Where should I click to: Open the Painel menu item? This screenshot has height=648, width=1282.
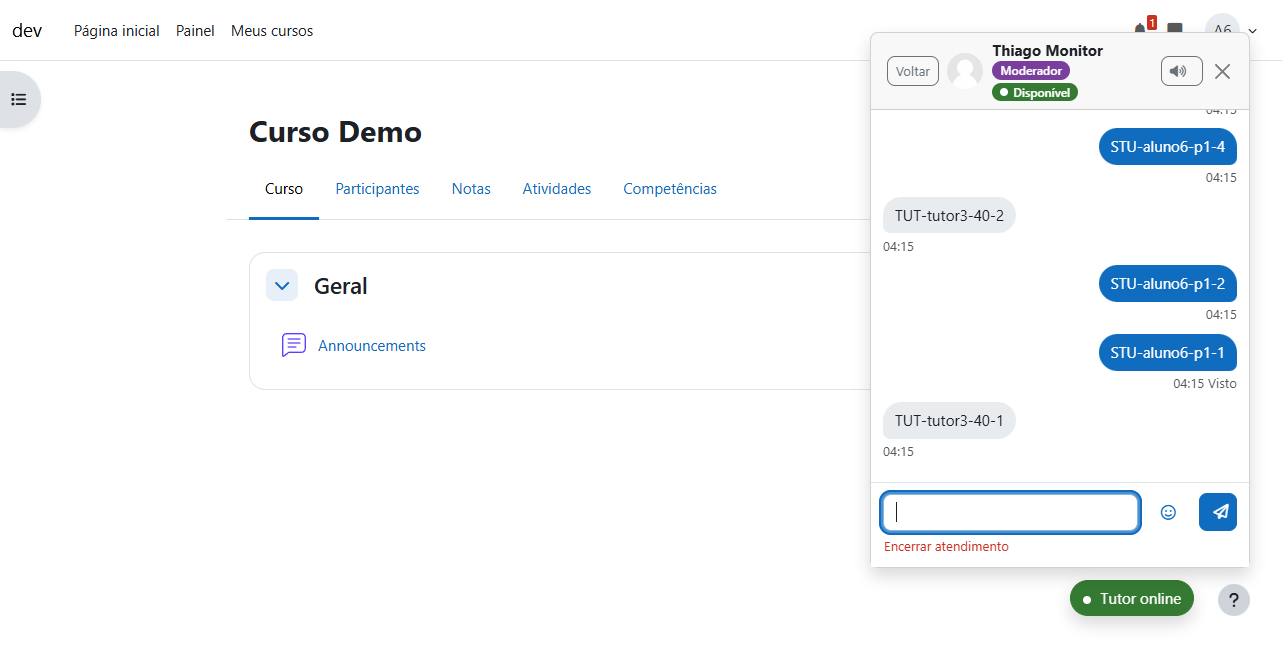195,31
